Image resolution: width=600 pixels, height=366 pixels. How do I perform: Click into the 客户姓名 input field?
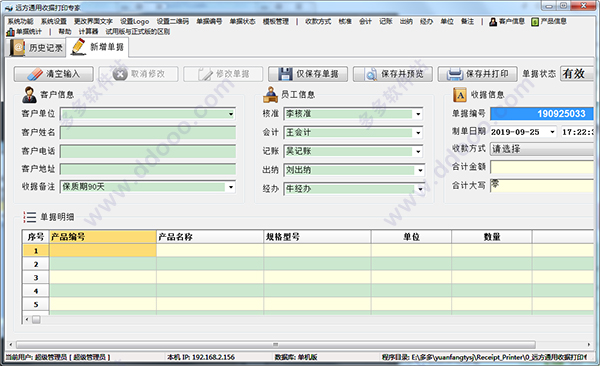[148, 132]
